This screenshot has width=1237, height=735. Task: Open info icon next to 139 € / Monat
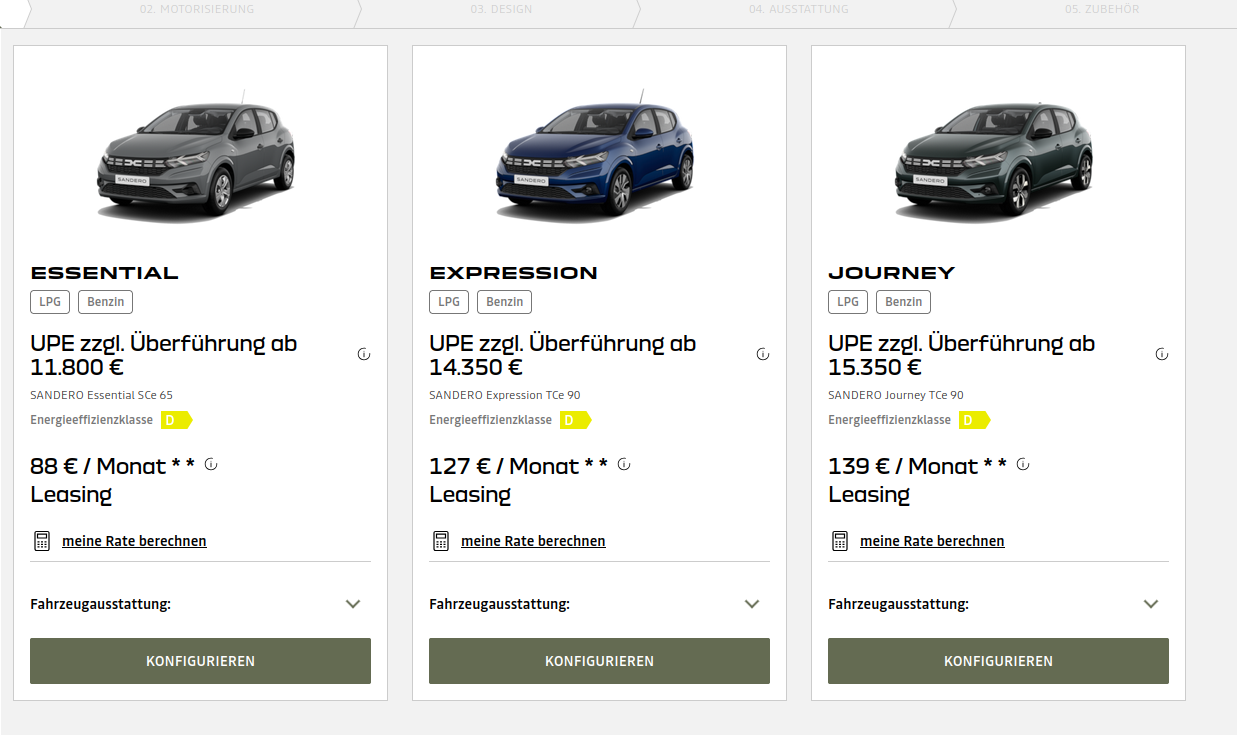click(x=1023, y=464)
